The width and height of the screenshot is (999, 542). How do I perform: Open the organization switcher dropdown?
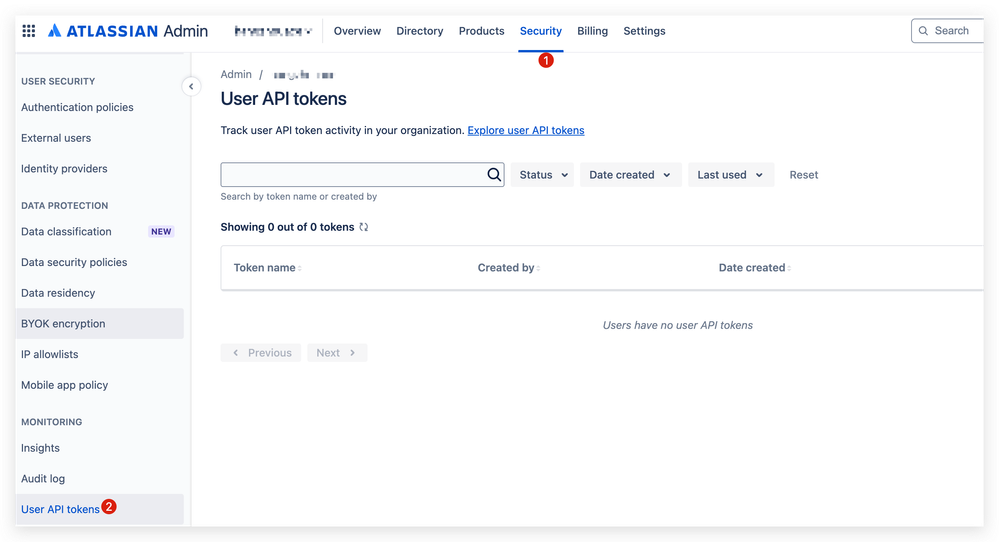pos(273,31)
